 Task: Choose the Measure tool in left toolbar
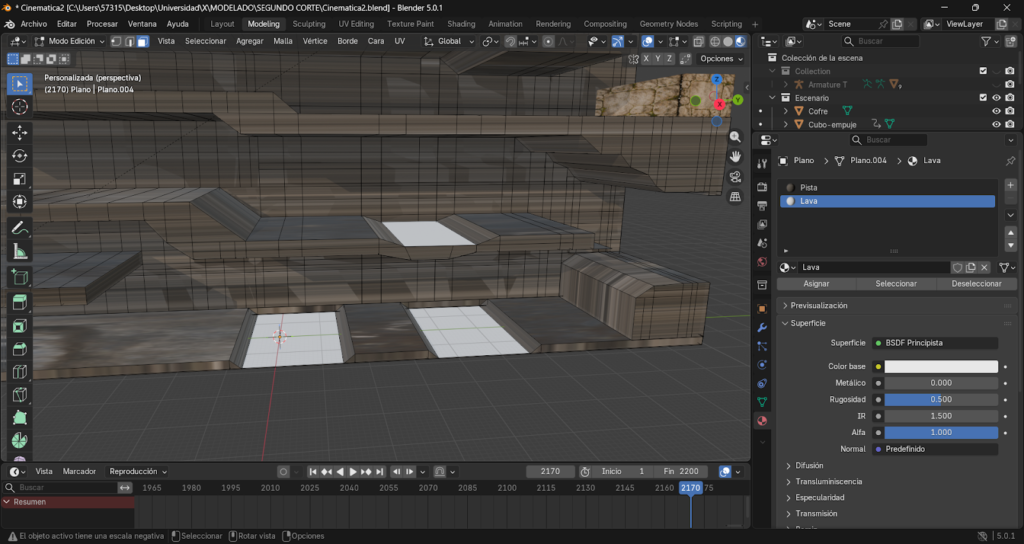pyautogui.click(x=20, y=251)
